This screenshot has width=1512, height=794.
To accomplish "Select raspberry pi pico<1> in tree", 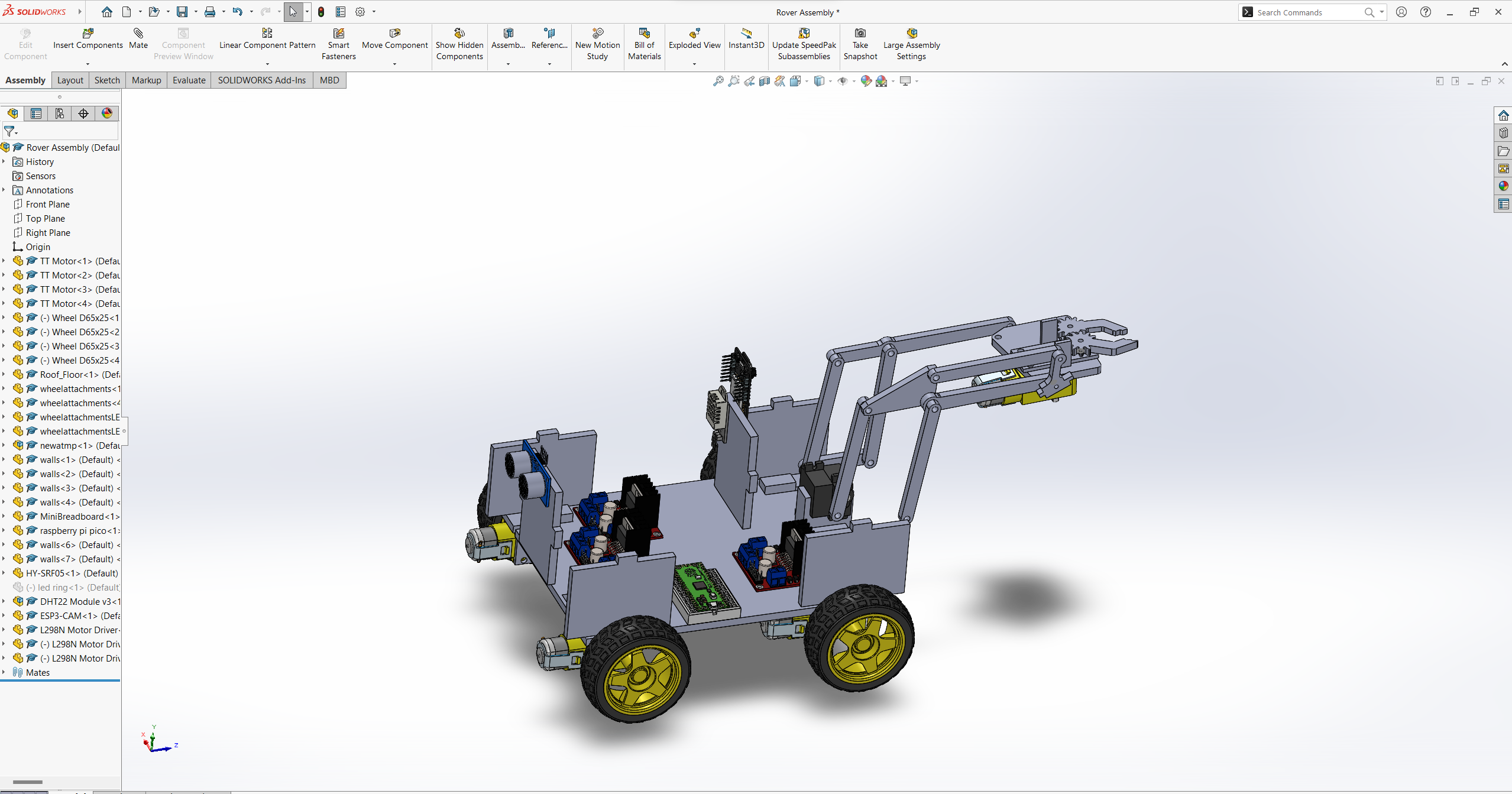I will coord(79,530).
